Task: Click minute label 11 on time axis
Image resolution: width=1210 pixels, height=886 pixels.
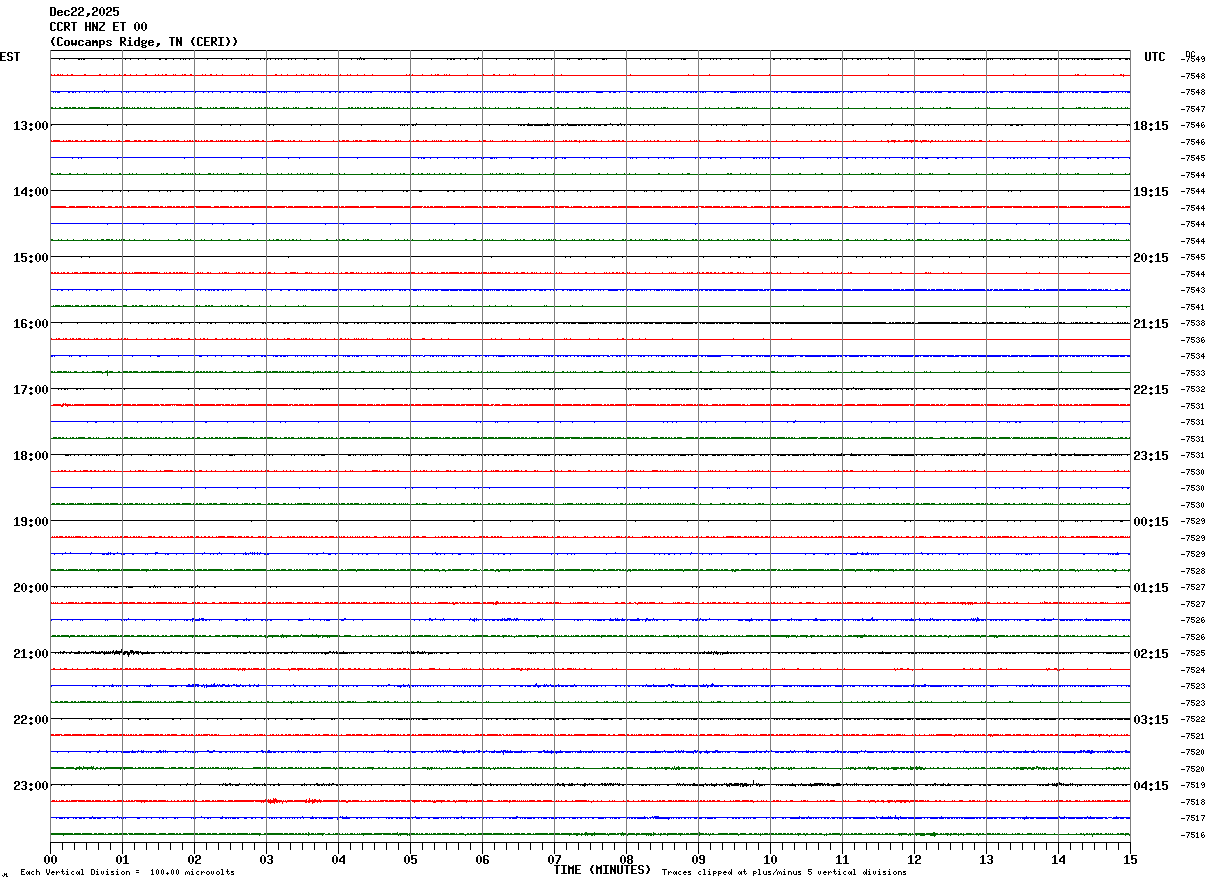Action: [843, 859]
